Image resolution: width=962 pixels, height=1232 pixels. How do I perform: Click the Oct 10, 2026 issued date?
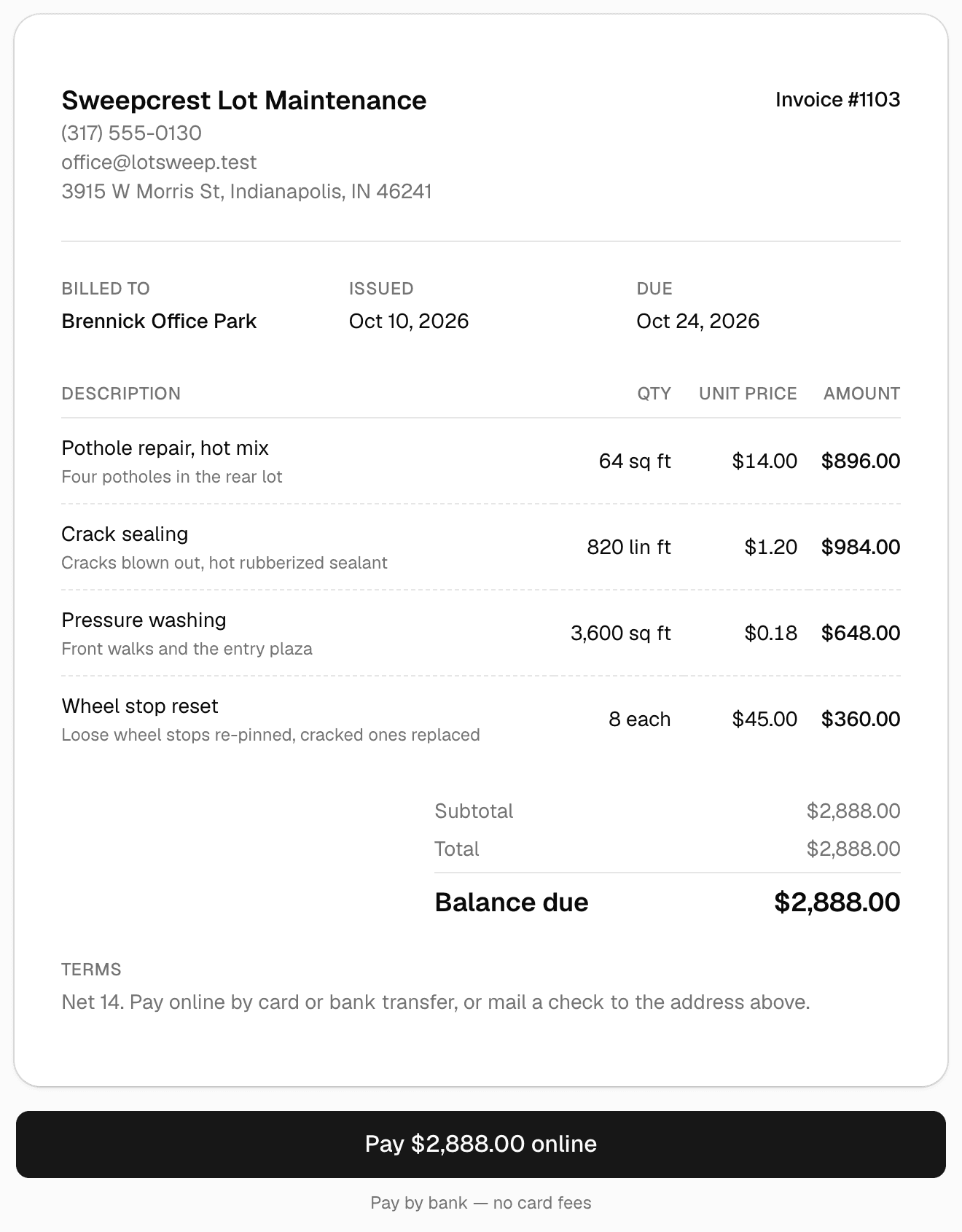coord(409,321)
